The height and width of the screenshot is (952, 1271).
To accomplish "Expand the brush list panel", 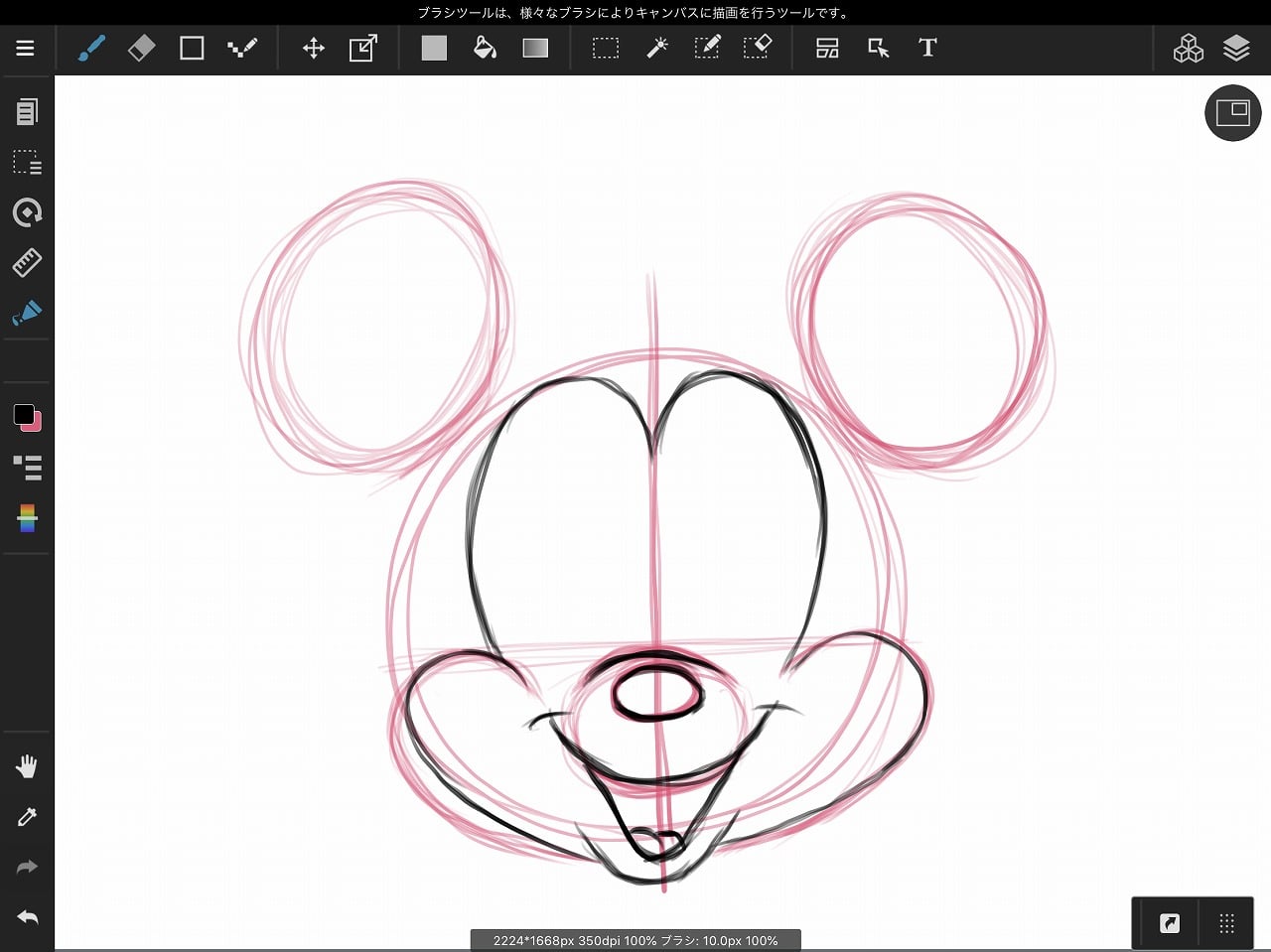I will coord(27,467).
